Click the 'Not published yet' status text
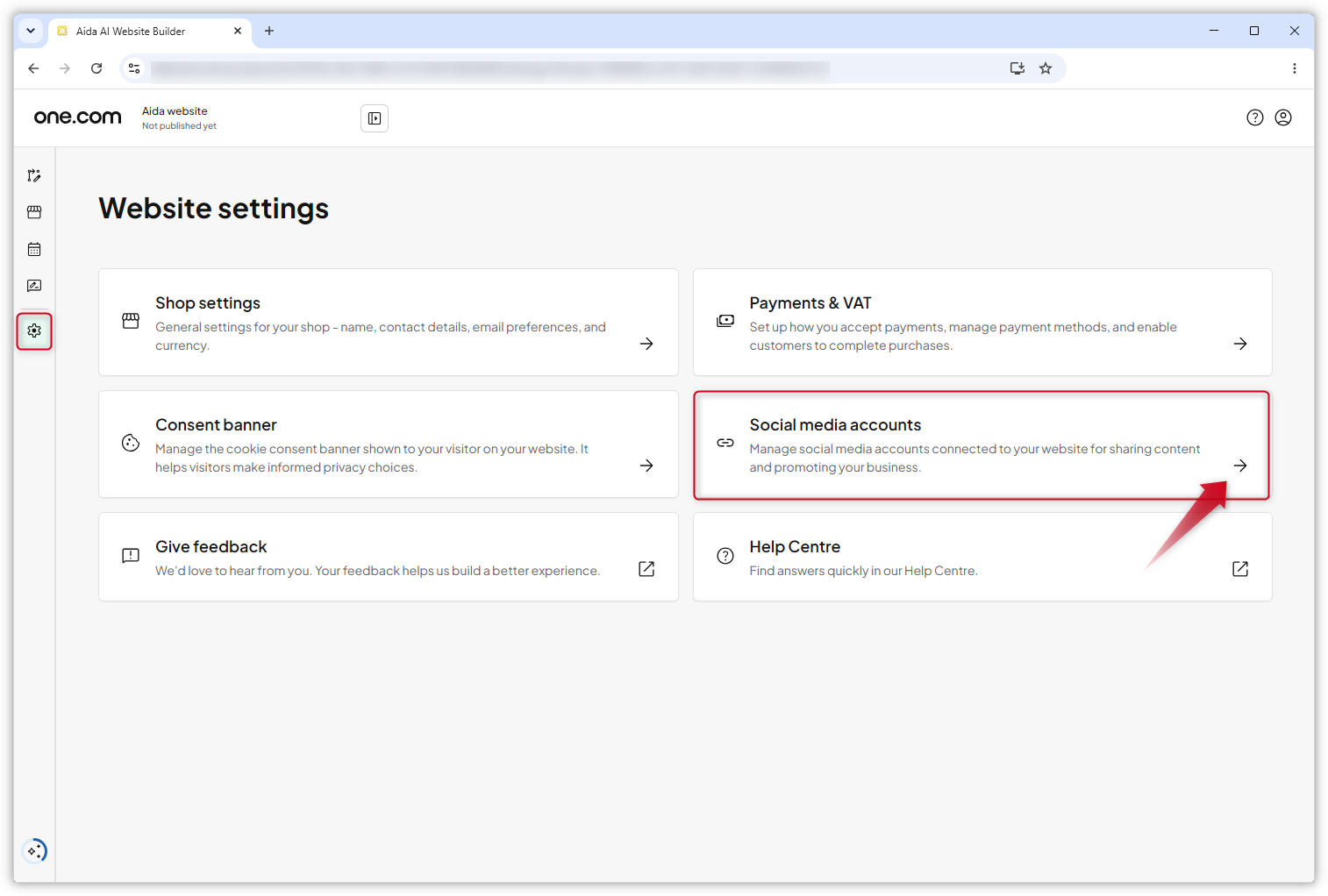Viewport: 1328px width, 896px height. [179, 126]
